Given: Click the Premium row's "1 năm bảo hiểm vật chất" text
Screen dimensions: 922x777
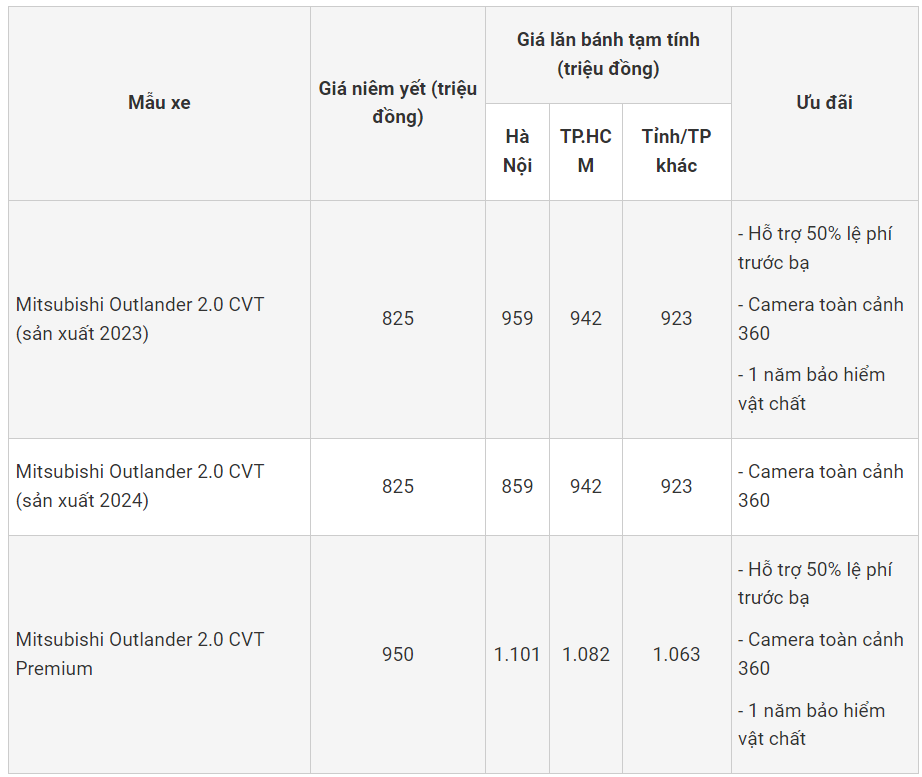Looking at the screenshot, I should pos(811,725).
